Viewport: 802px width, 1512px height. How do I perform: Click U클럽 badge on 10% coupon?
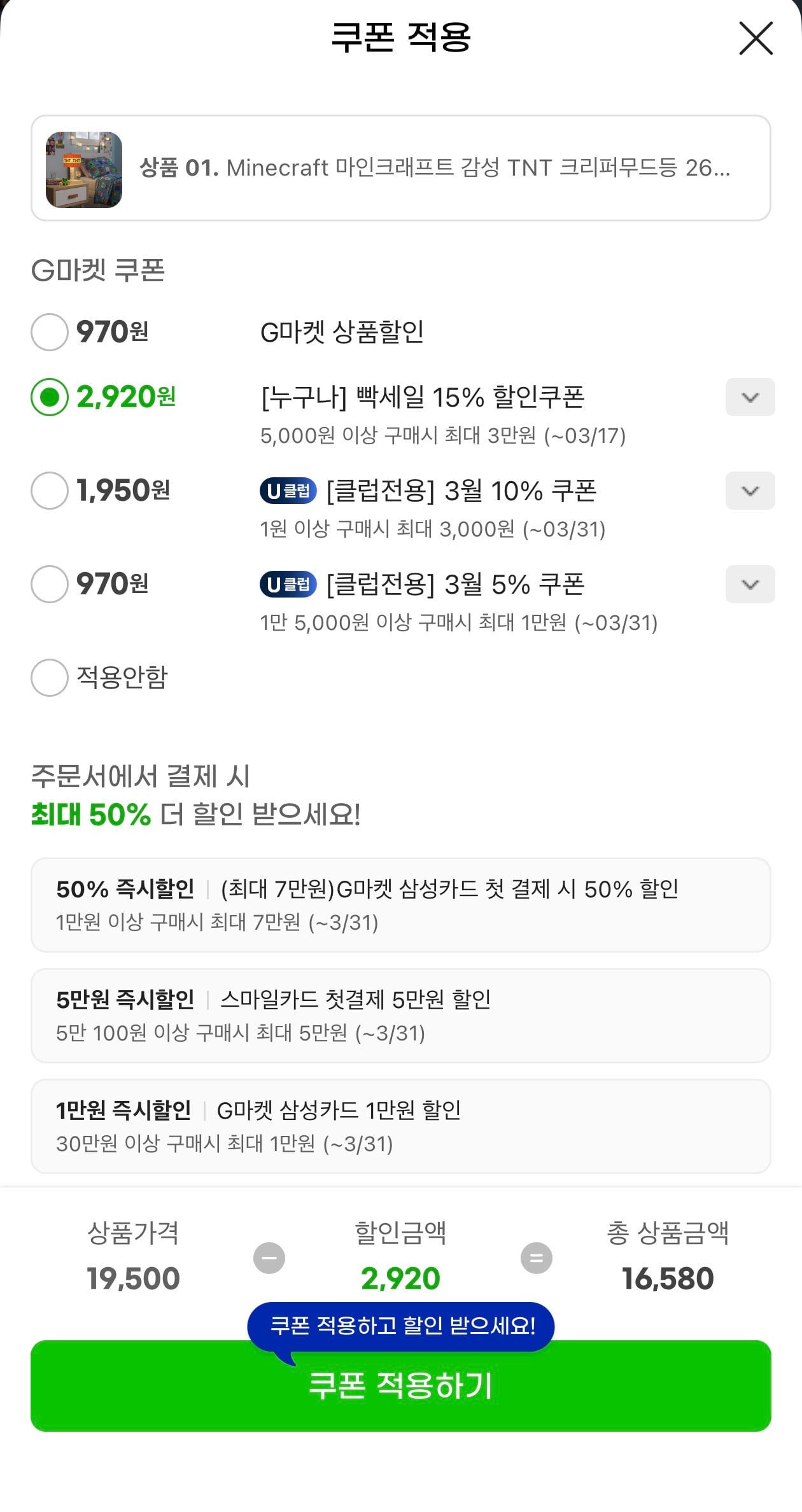[288, 491]
